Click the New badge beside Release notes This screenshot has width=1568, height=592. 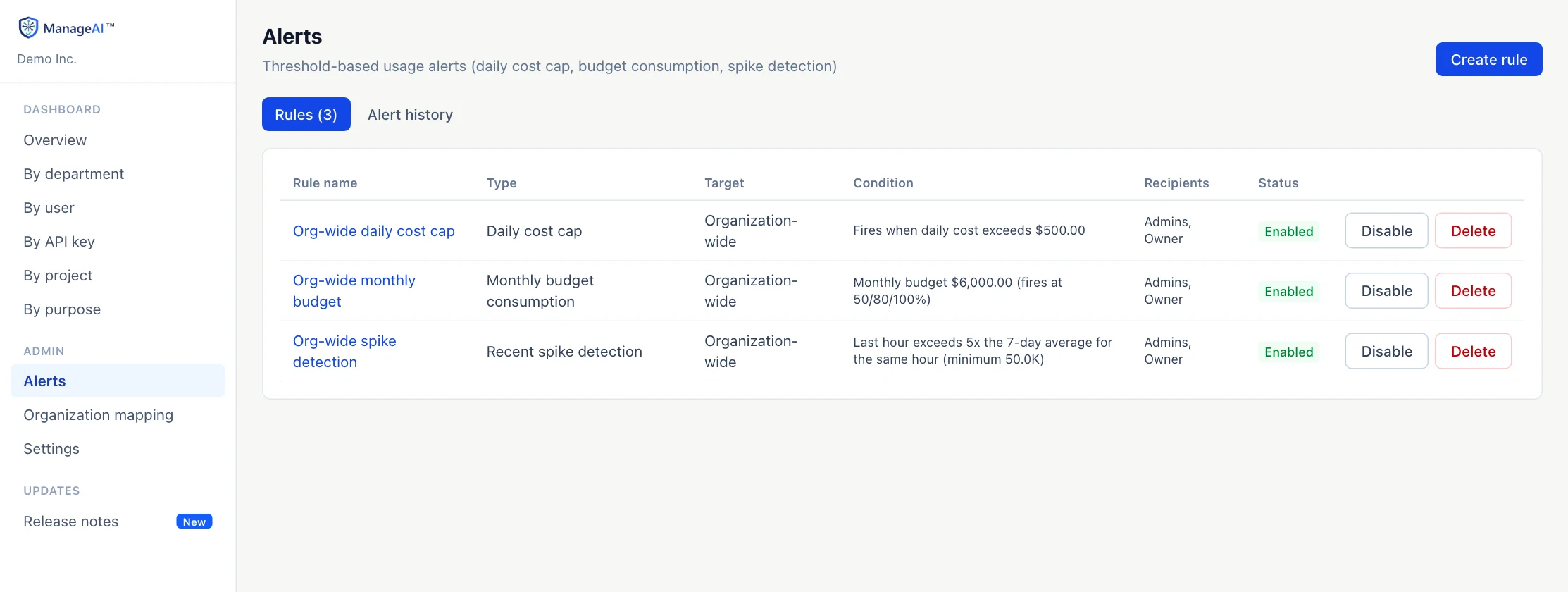pos(194,522)
